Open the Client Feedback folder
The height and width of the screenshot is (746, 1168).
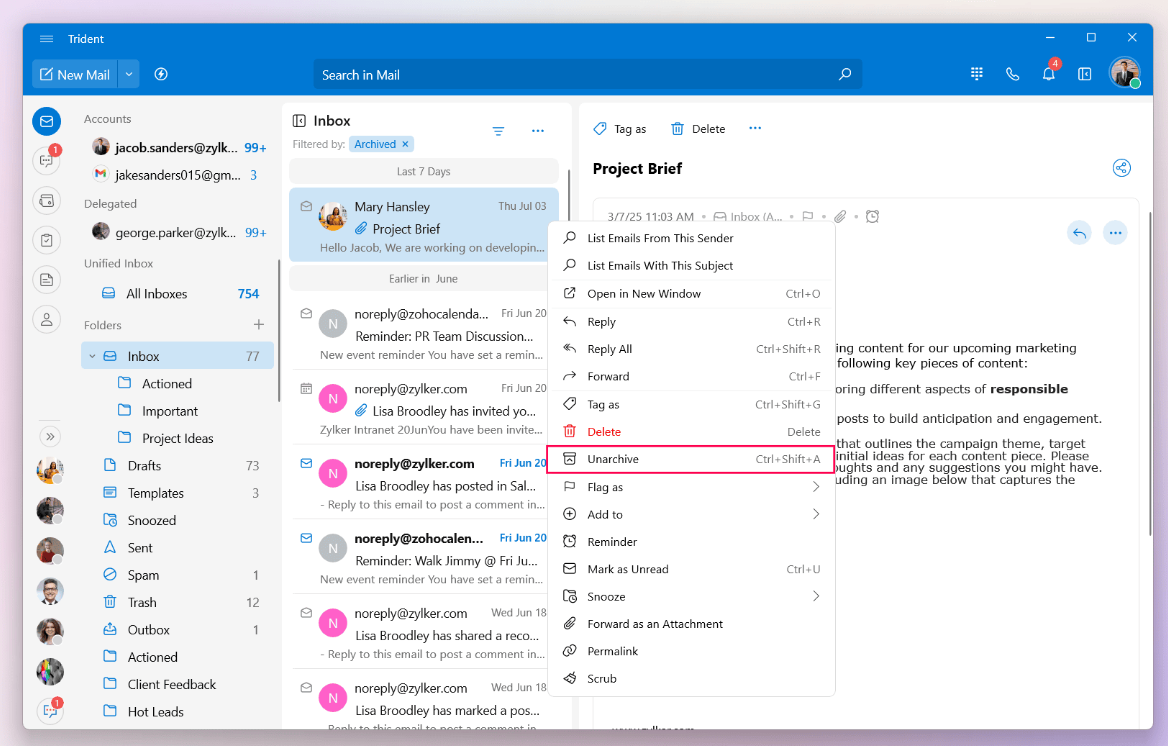click(x=179, y=684)
